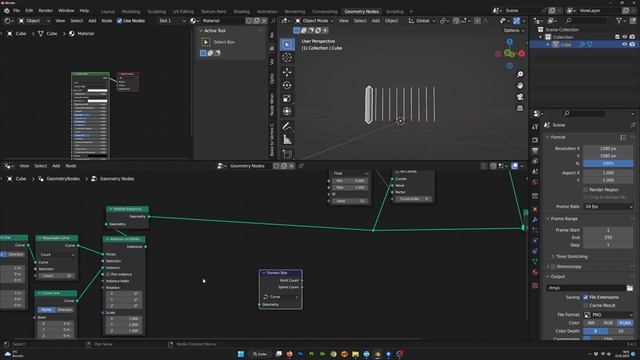Open the Window menu
The height and width of the screenshot is (360, 640).
[66, 11]
